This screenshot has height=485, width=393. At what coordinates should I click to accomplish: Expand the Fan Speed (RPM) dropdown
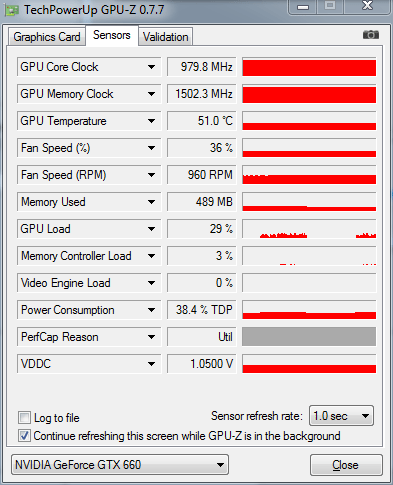(x=151, y=175)
